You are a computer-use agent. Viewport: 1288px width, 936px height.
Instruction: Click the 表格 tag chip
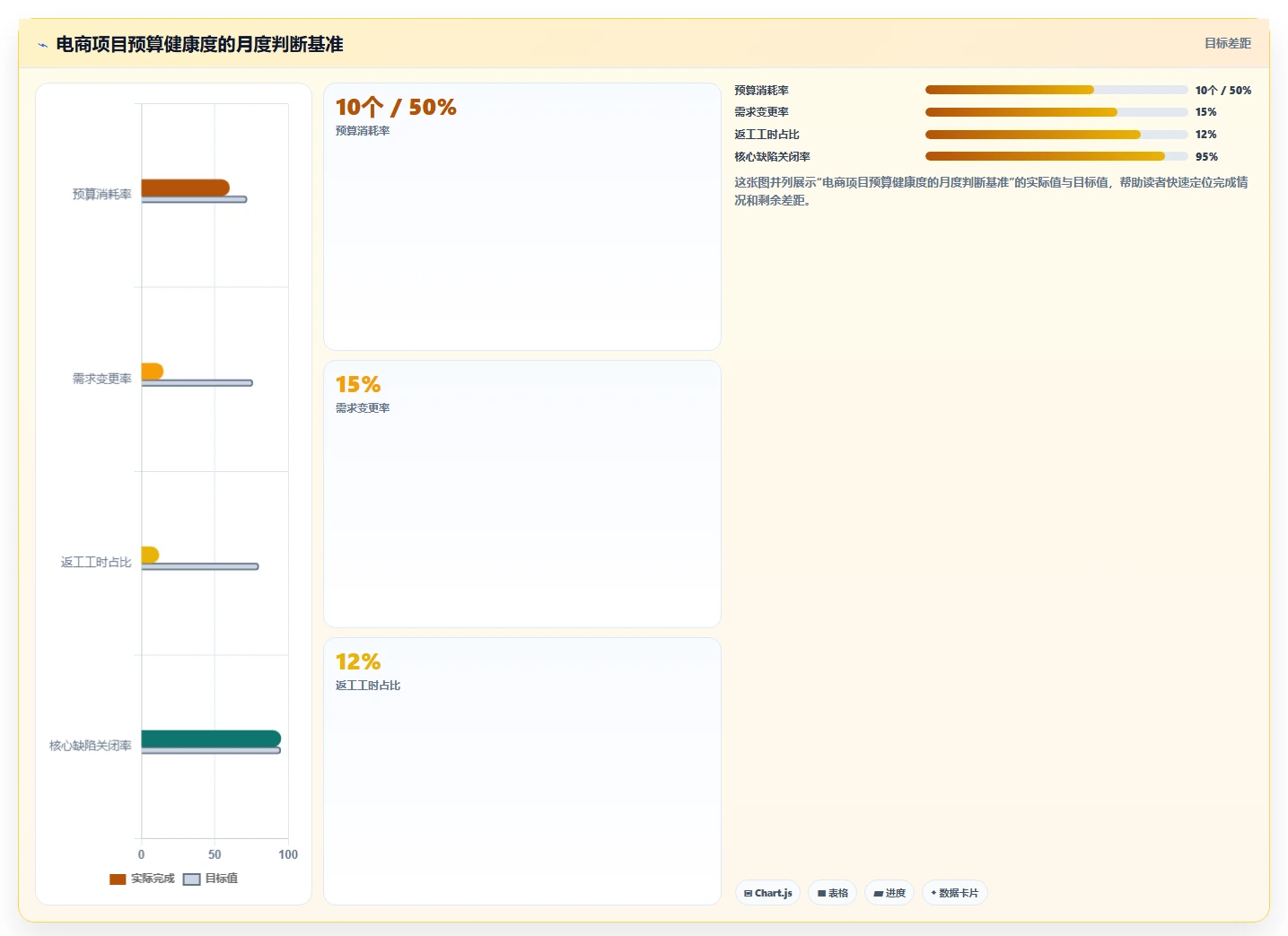(x=832, y=893)
